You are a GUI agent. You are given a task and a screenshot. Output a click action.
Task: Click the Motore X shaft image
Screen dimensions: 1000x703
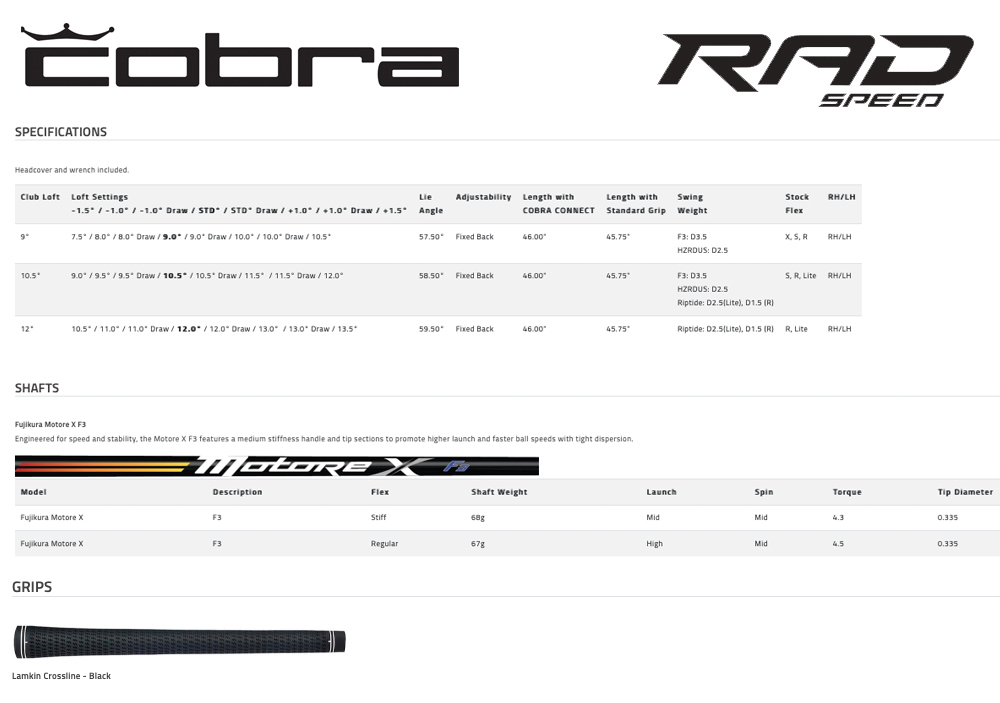tap(277, 466)
